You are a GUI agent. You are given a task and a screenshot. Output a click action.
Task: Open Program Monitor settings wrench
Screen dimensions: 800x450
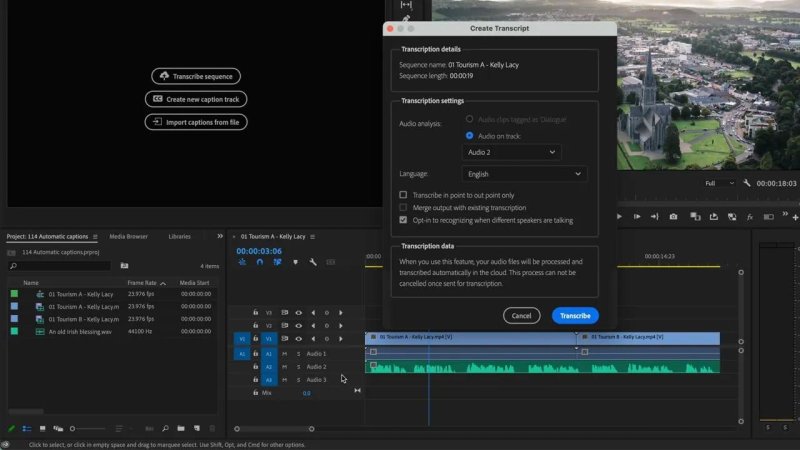pyautogui.click(x=747, y=183)
